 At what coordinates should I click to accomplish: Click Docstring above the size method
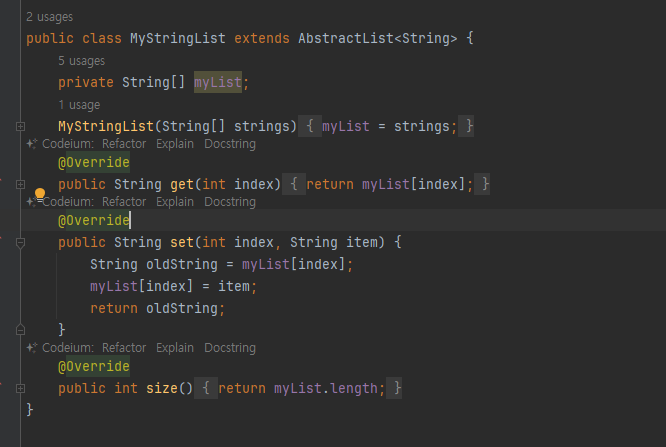pos(230,348)
